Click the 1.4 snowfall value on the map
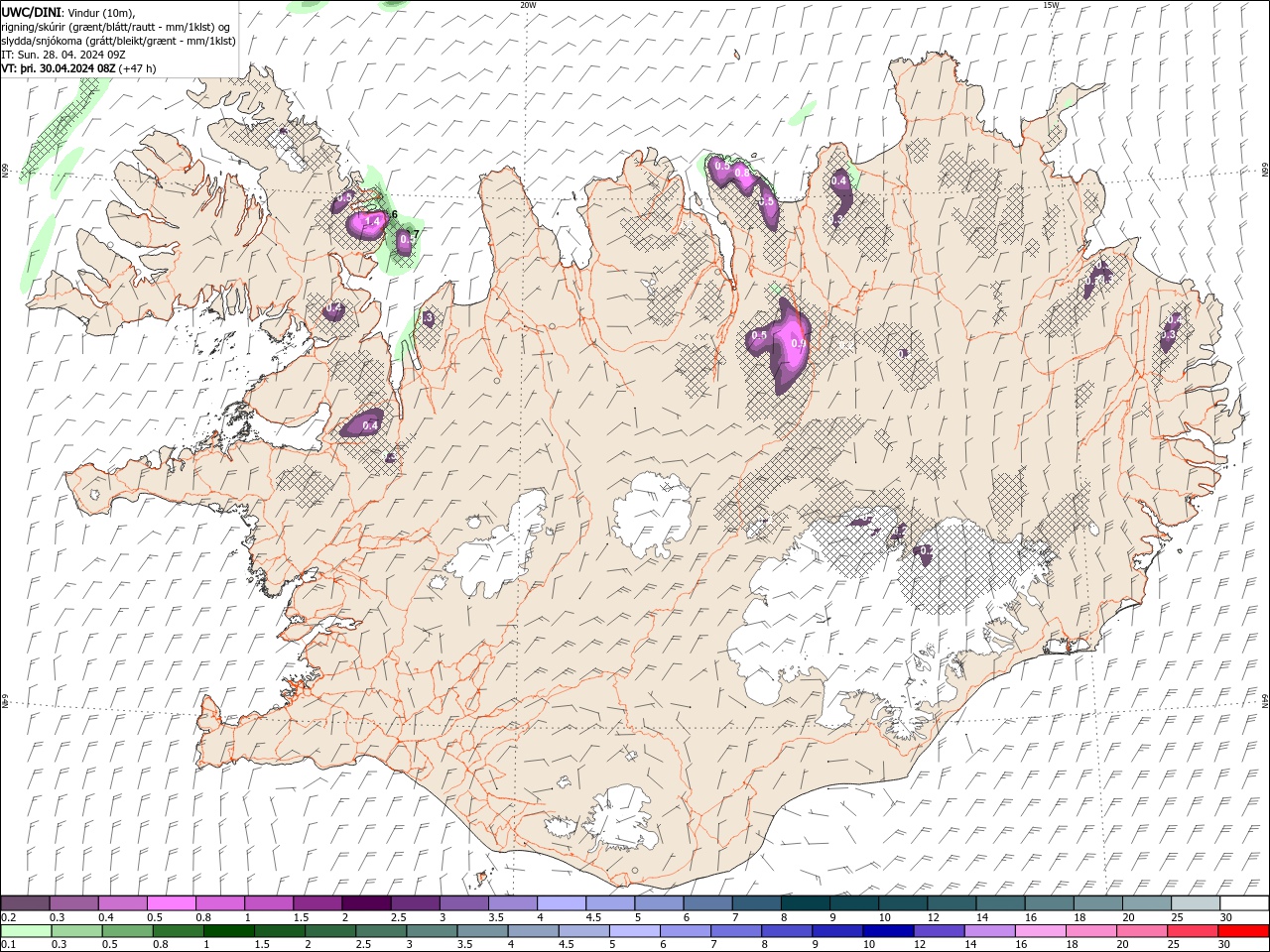 pos(373,221)
